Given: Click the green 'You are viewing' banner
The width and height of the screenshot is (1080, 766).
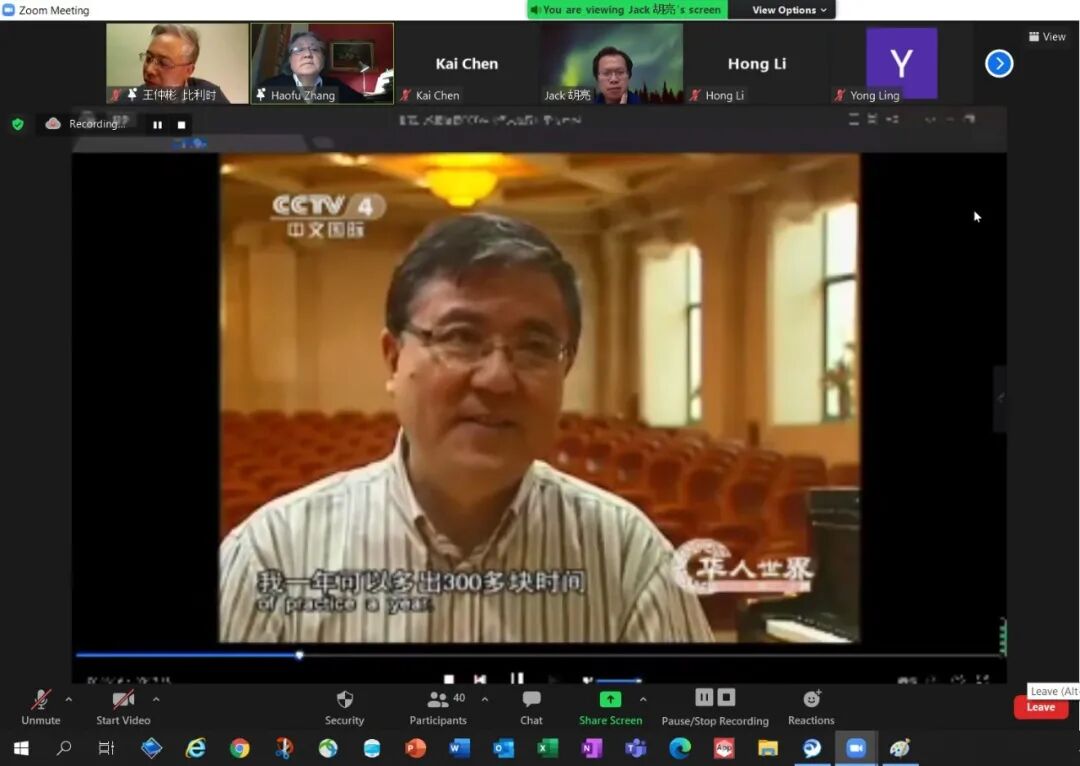Looking at the screenshot, I should point(627,10).
